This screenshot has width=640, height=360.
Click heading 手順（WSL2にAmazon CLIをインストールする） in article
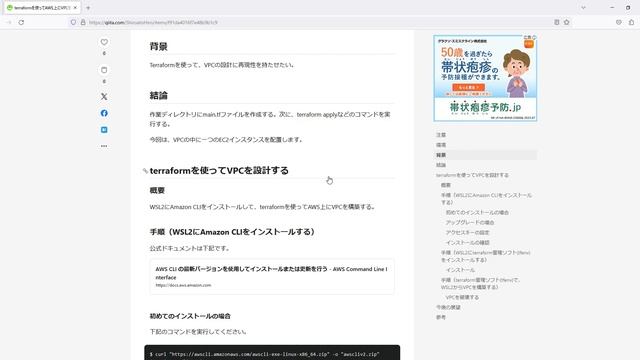(x=233, y=232)
